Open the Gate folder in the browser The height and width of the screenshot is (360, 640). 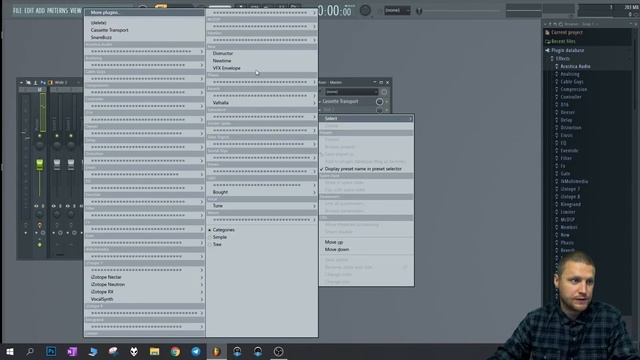coord(565,173)
